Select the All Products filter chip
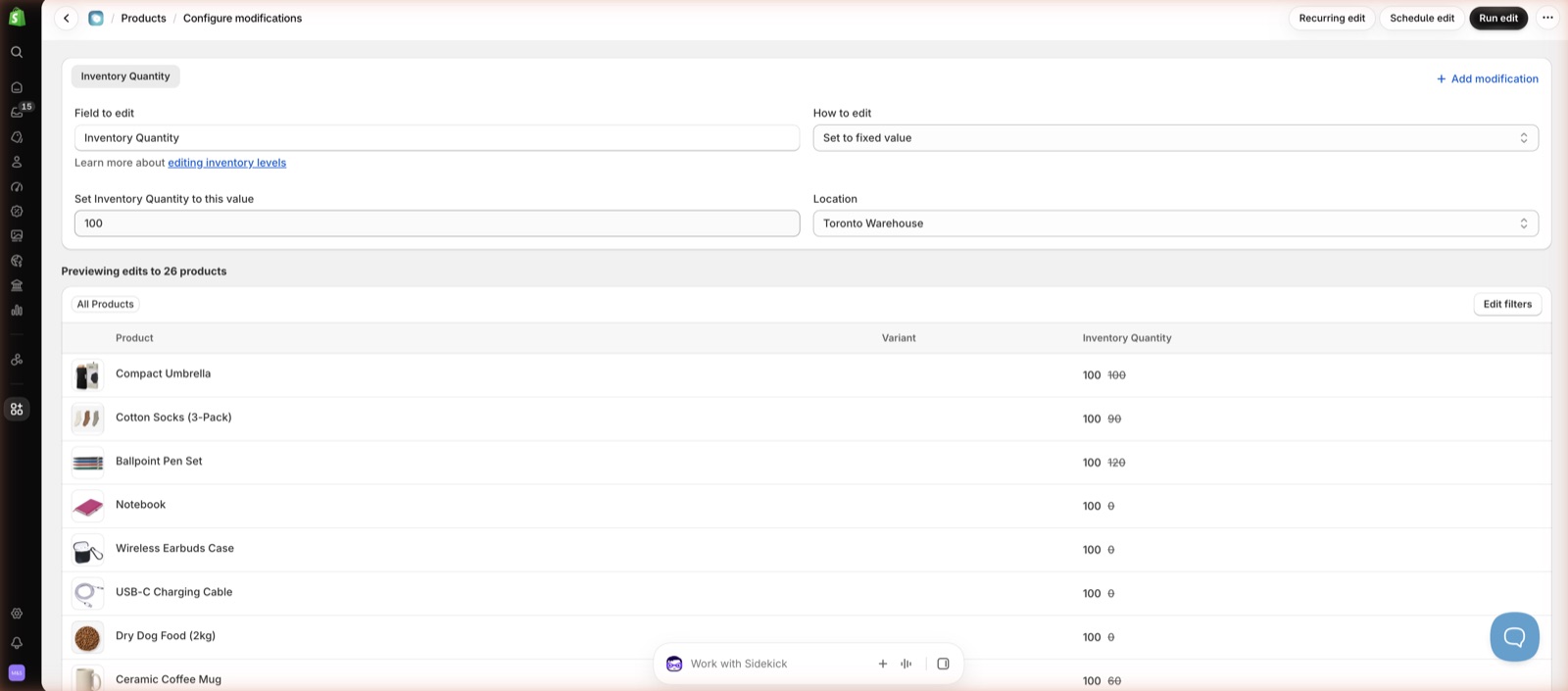The height and width of the screenshot is (691, 1568). tap(105, 304)
